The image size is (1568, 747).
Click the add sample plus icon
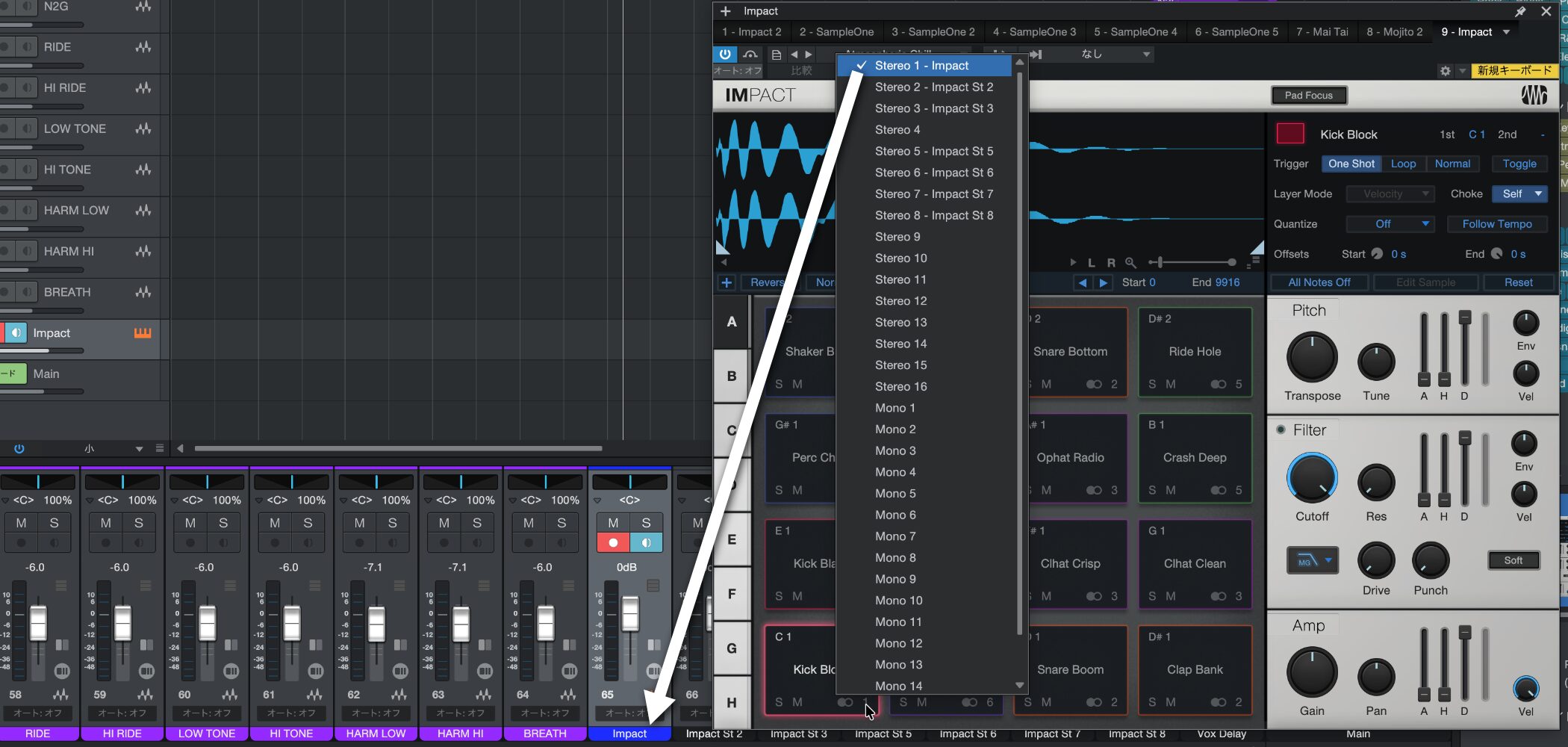point(727,282)
